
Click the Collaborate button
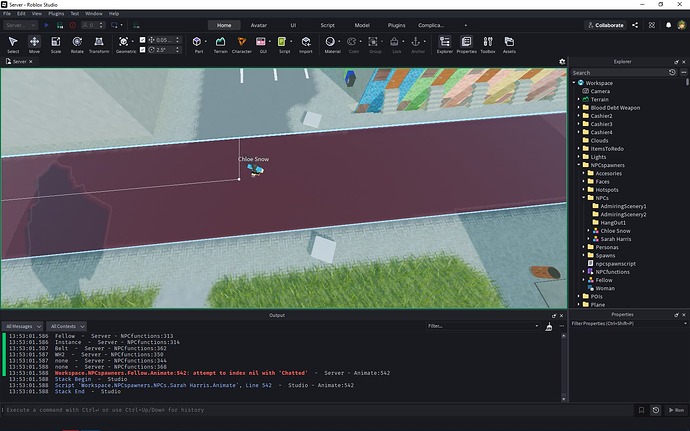tap(606, 25)
